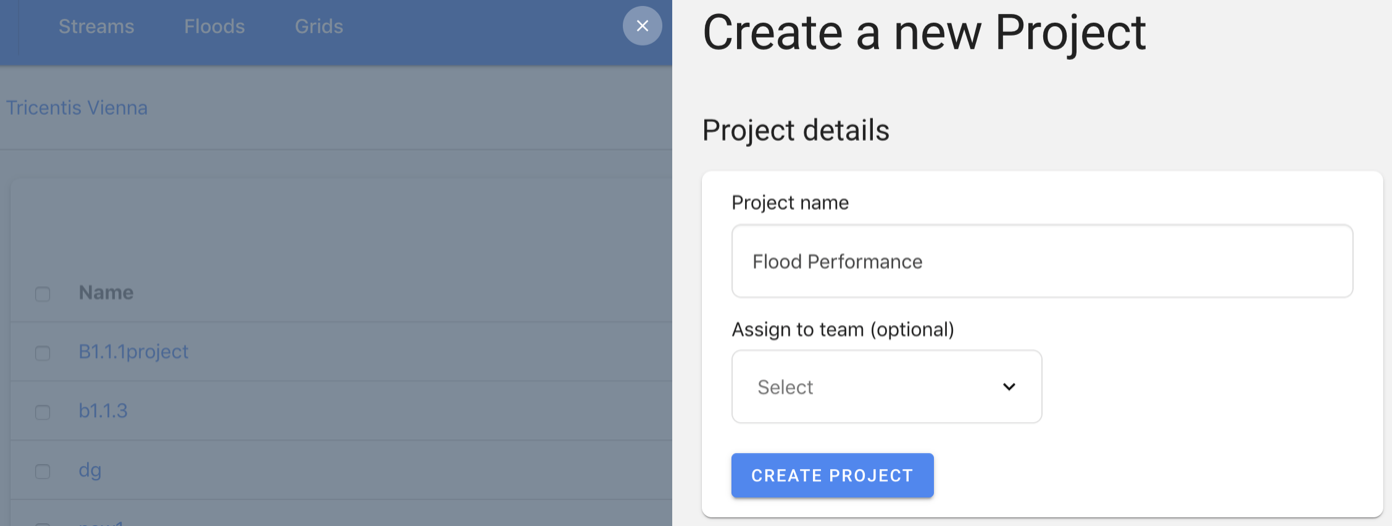The width and height of the screenshot is (1392, 526).
Task: Tick the checkbox next to B1.1.1project
Action: click(x=43, y=353)
